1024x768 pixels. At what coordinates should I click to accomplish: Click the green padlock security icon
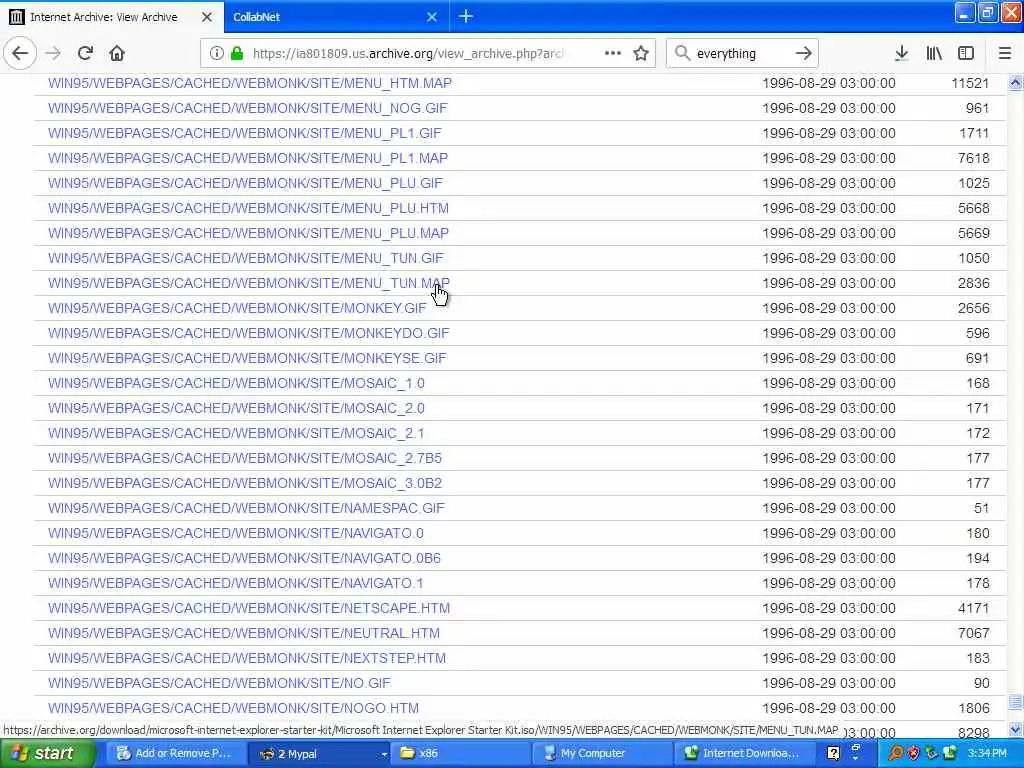pos(237,54)
